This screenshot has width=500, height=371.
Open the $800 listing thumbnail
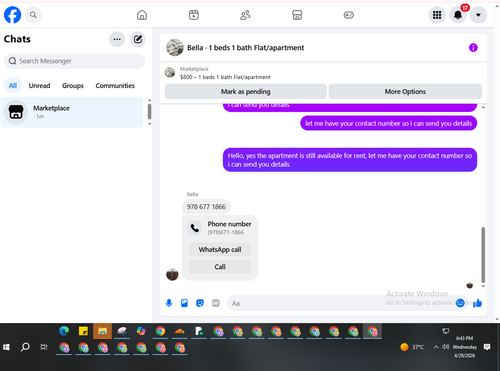point(170,72)
